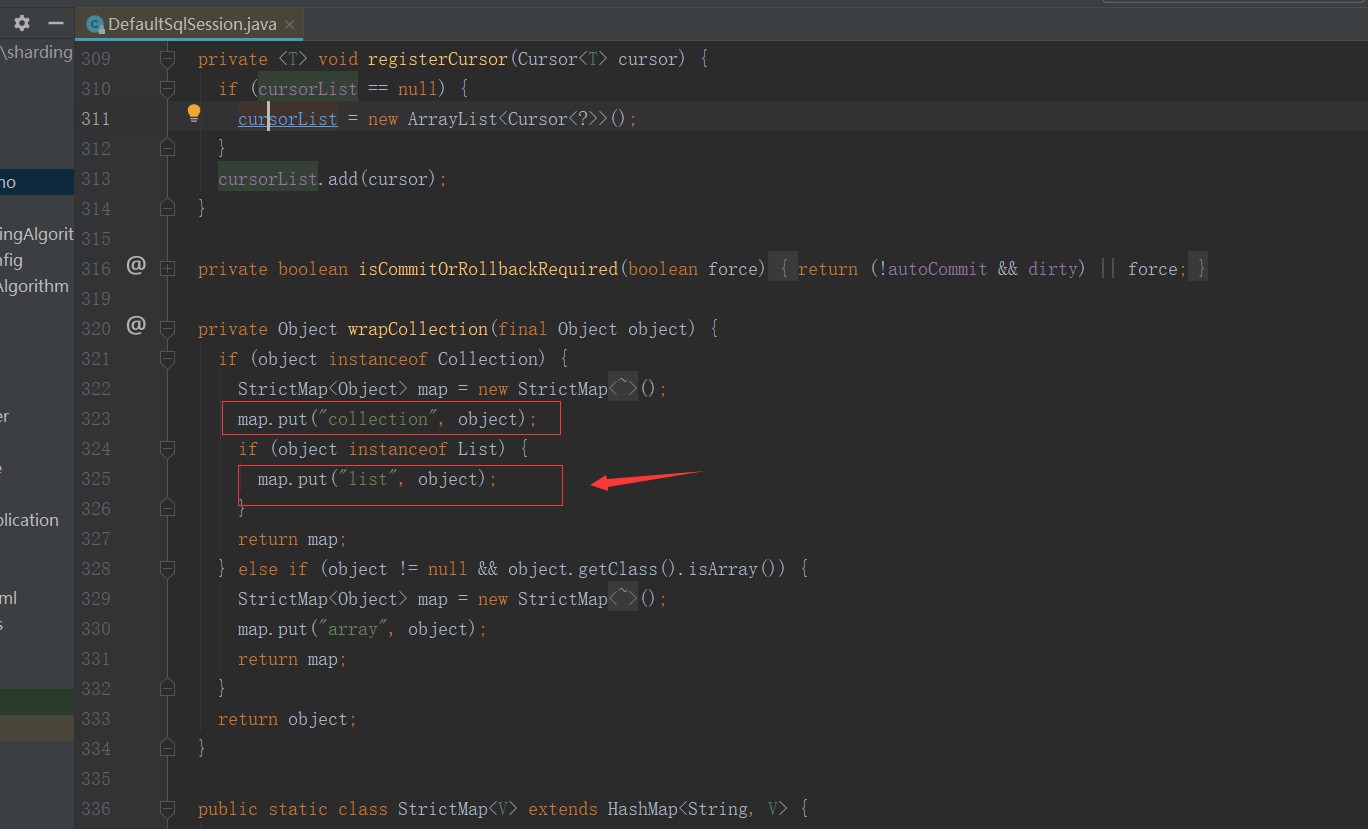Click fold end marker on line 334
This screenshot has width=1368, height=829.
coord(167,748)
